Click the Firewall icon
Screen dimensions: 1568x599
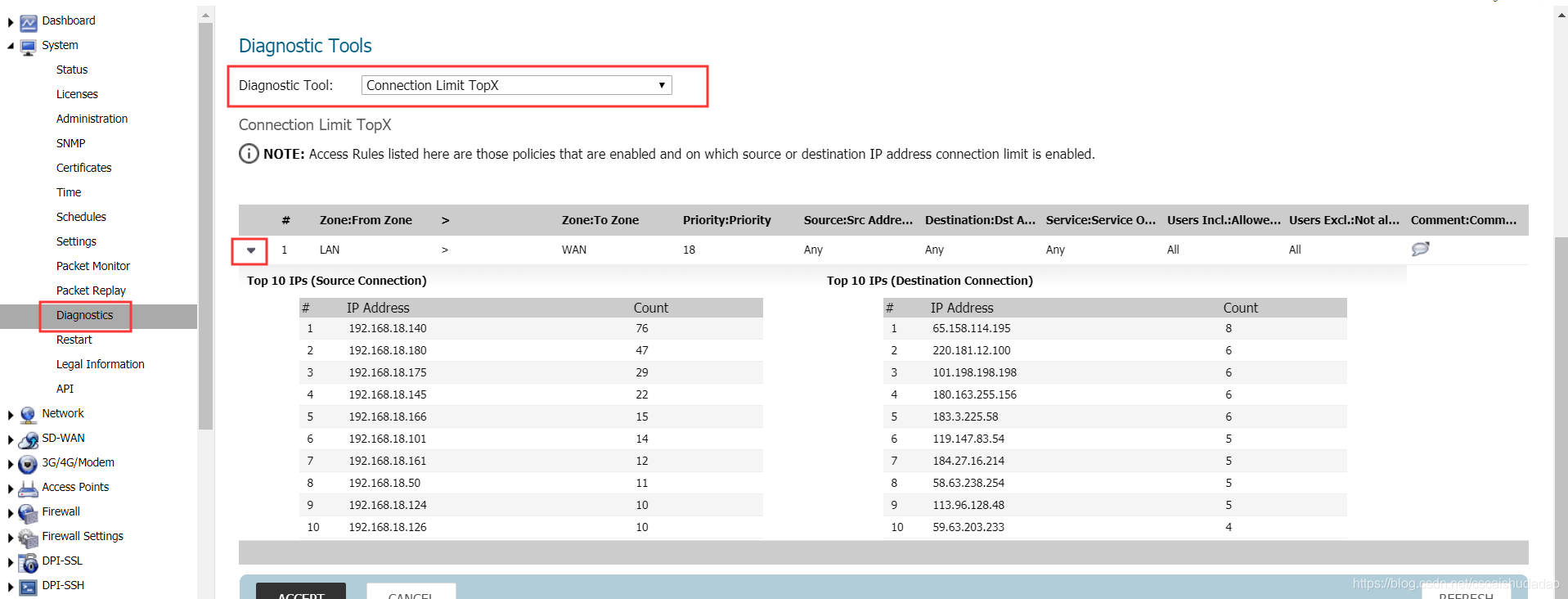(x=29, y=513)
